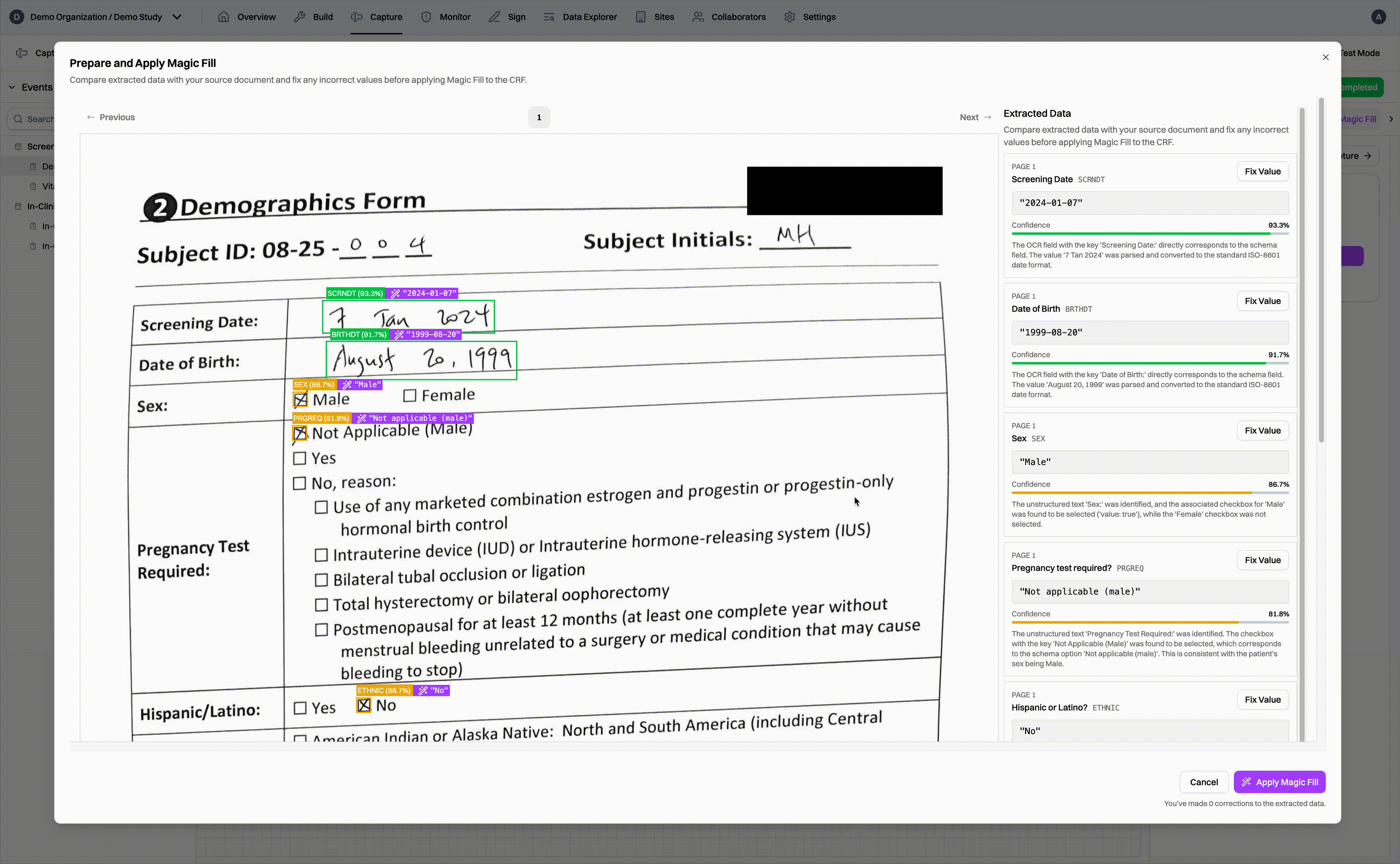Click the Settings gear icon
This screenshot has width=1400, height=864.
point(789,16)
